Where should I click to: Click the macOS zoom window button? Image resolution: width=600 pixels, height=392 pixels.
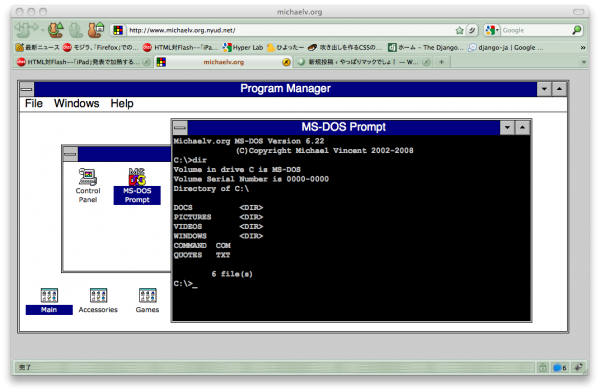(43, 12)
